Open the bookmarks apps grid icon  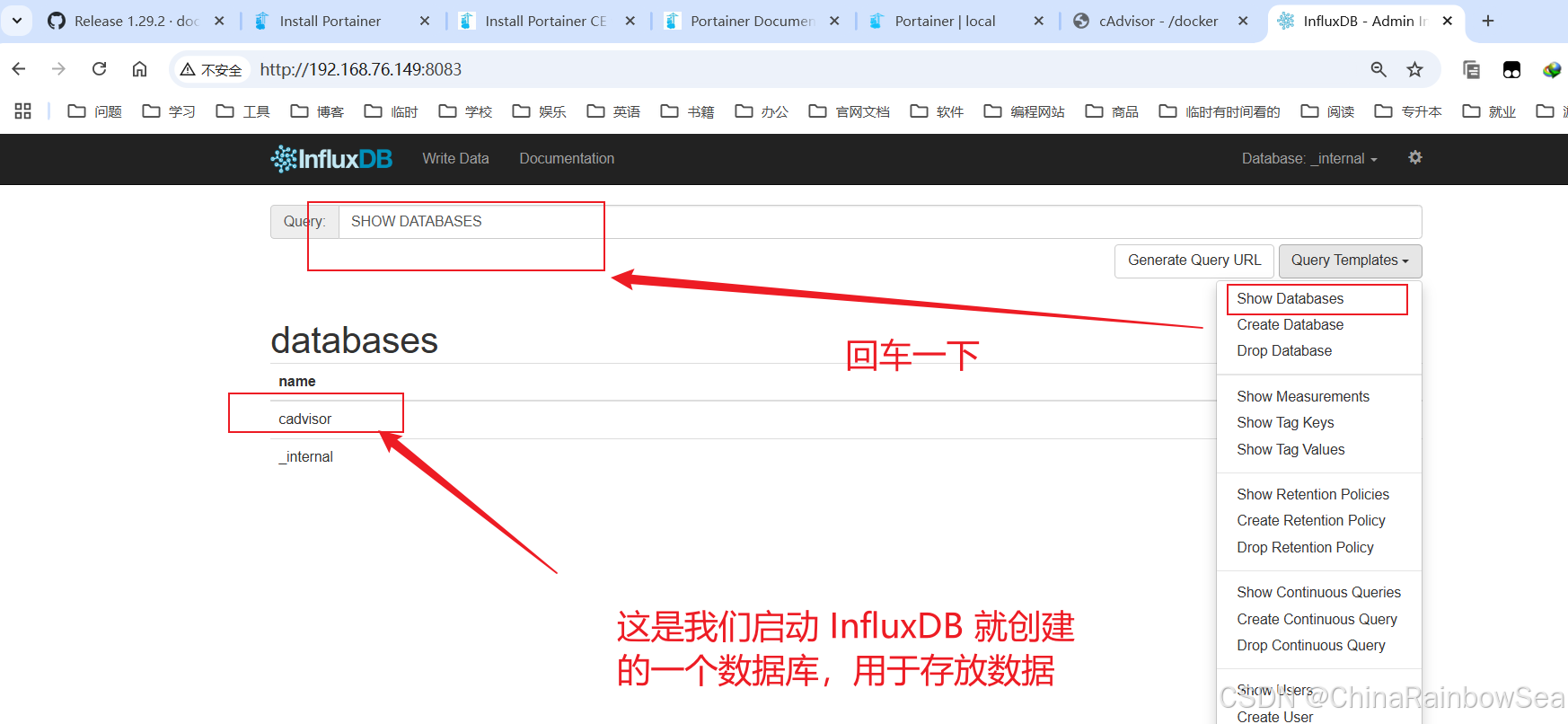point(23,111)
